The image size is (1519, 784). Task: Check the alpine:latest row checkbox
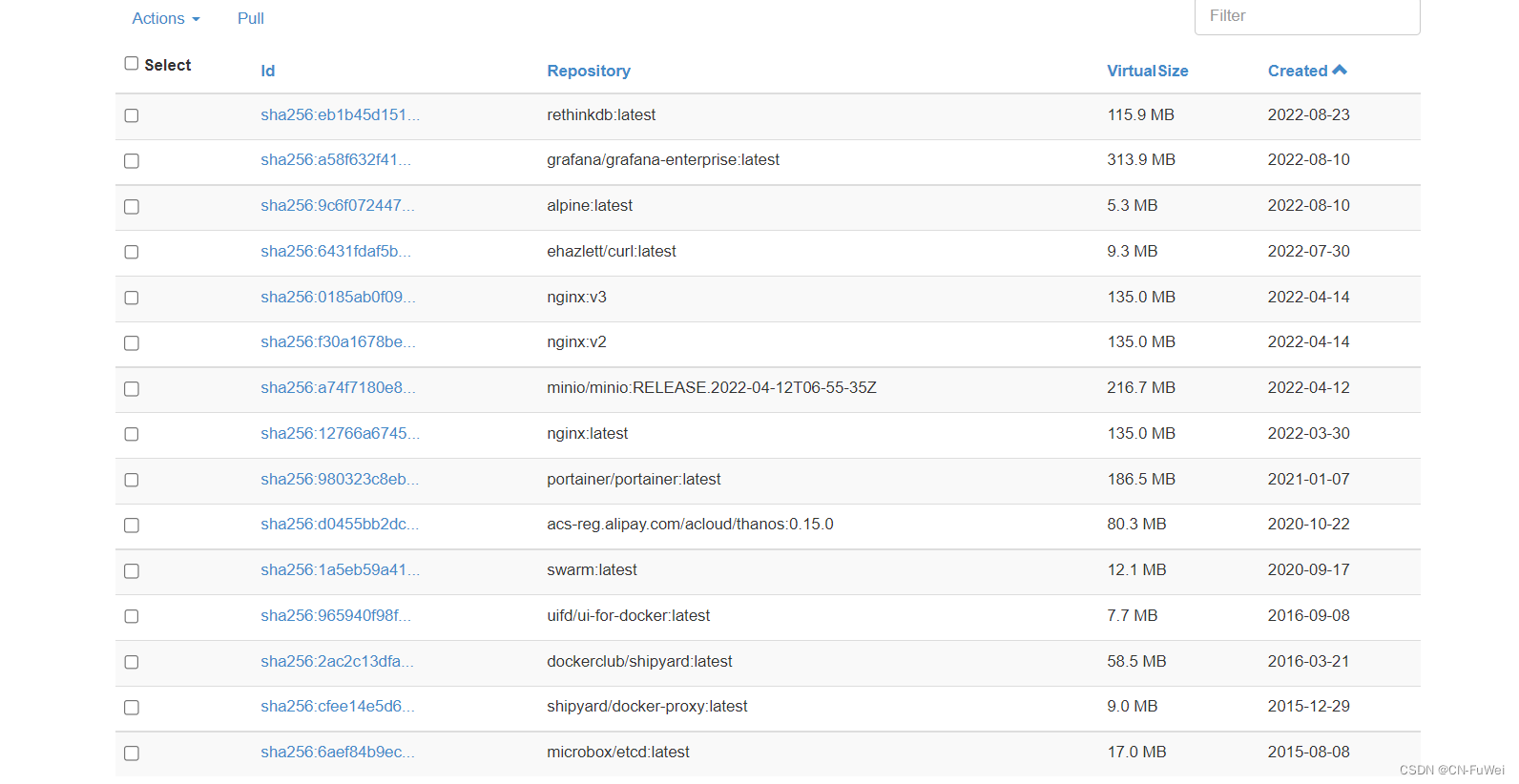[132, 207]
